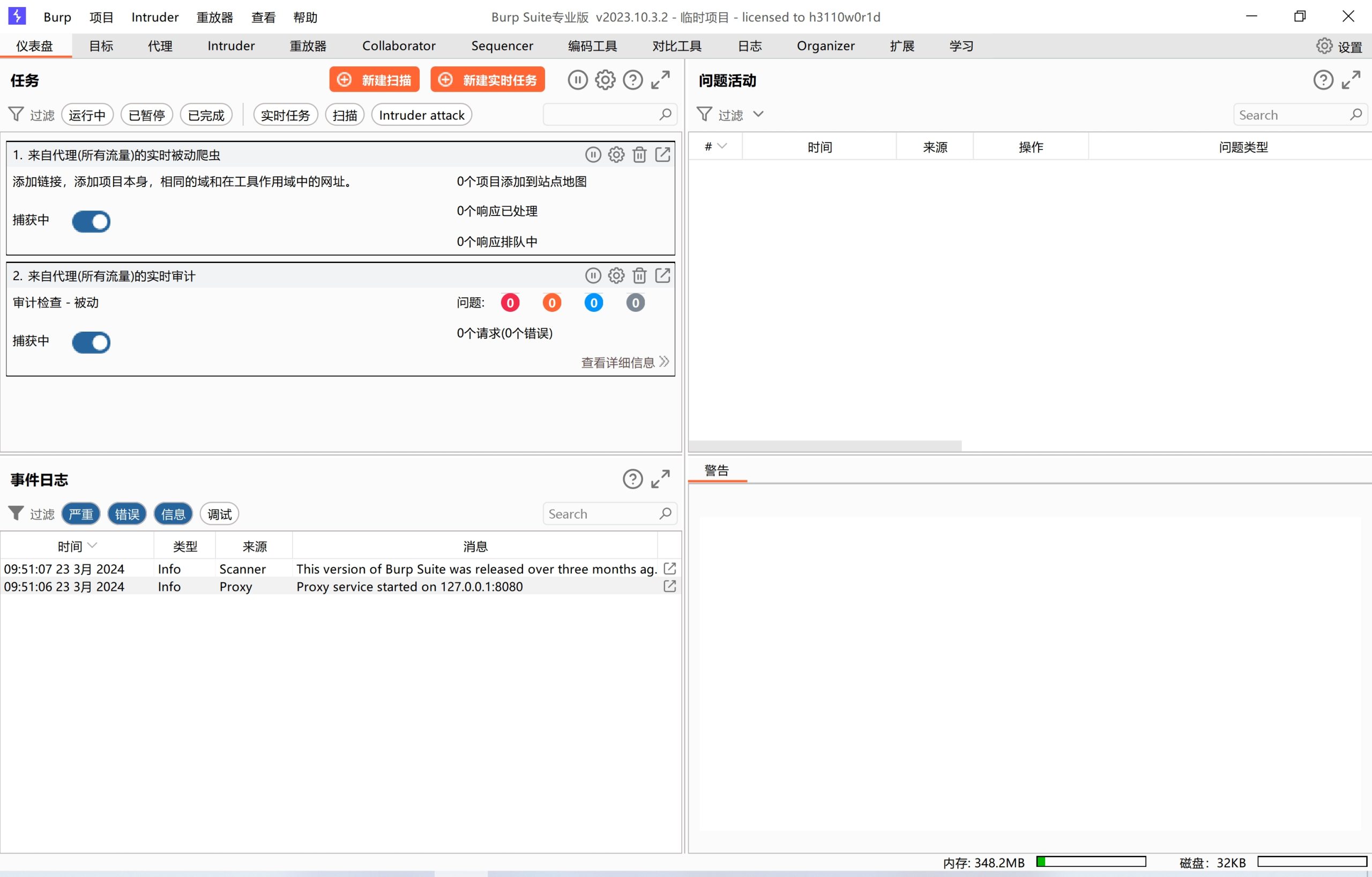Switch to the 编码工具 tab
Screen dimensions: 1372x877
[593, 46]
